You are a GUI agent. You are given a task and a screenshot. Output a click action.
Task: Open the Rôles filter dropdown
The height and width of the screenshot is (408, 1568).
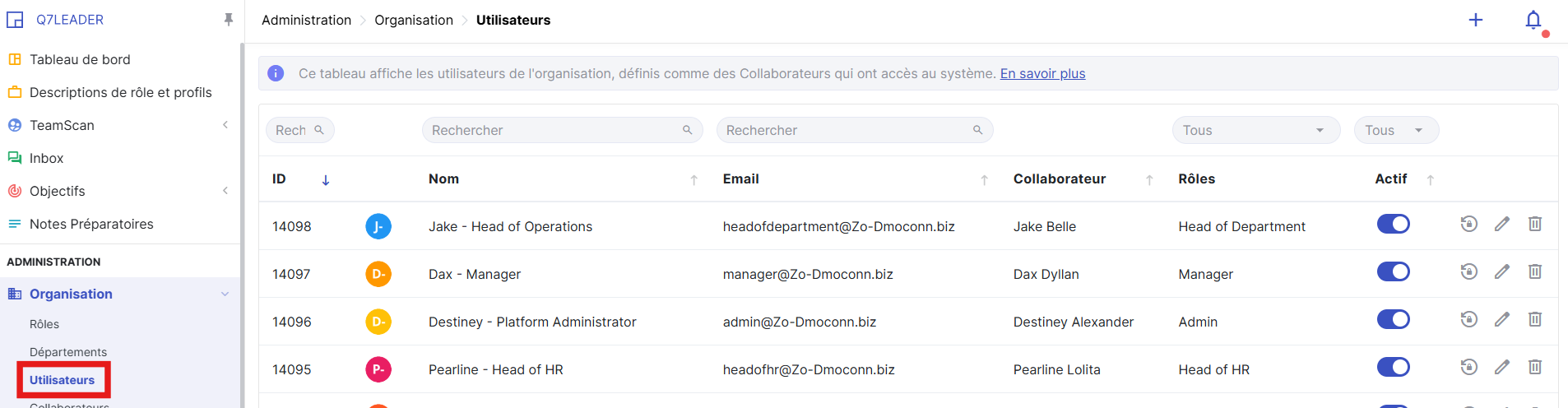[x=1255, y=130]
